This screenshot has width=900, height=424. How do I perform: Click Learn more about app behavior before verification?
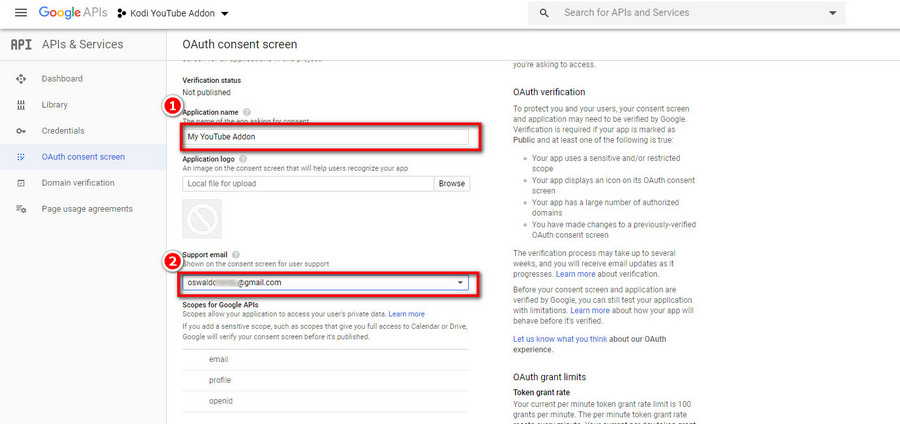point(589,310)
